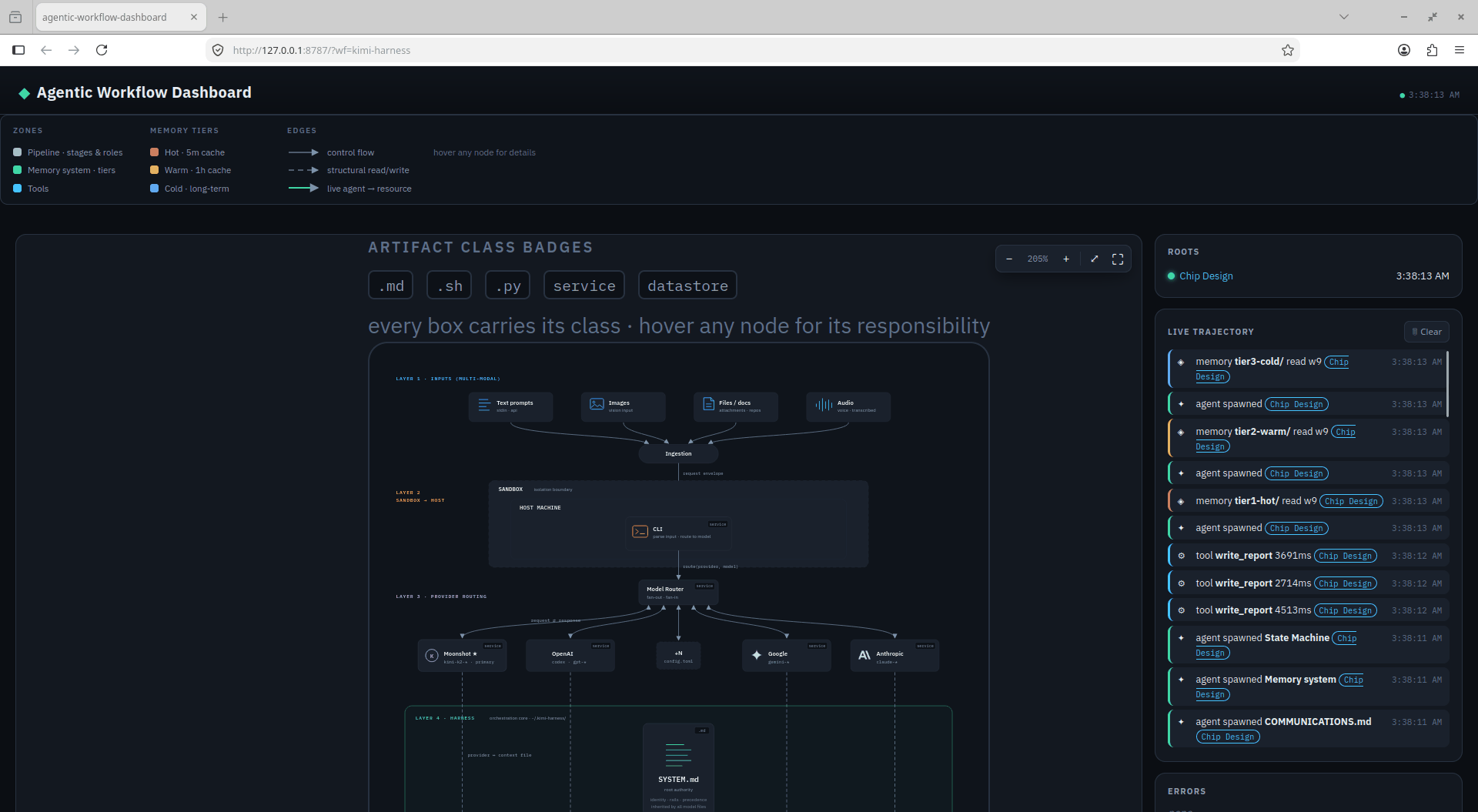Click the Warm 1h cache yellow swatch
Screen dimensions: 1478x812
(x=155, y=170)
